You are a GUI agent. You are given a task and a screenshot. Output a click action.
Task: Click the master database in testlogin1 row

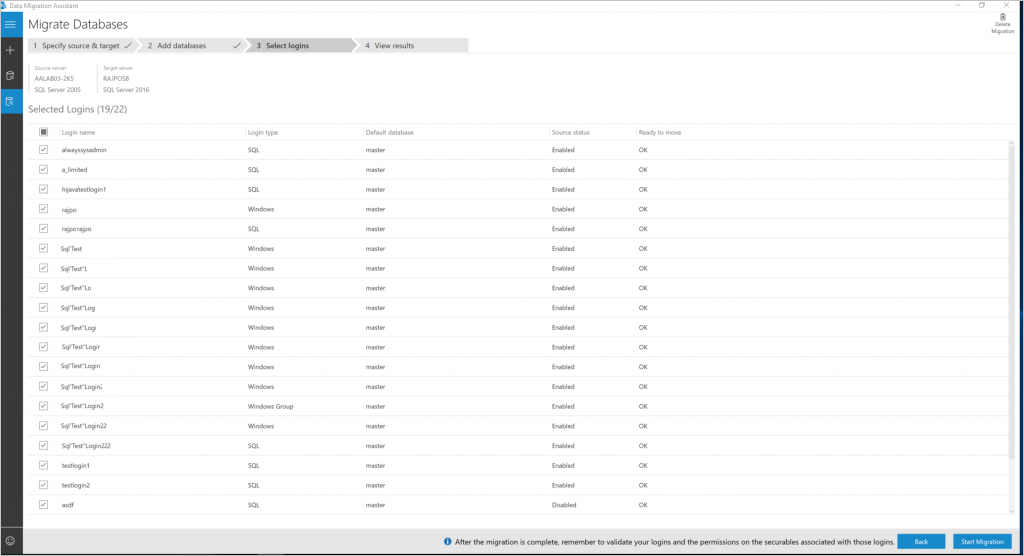point(376,466)
